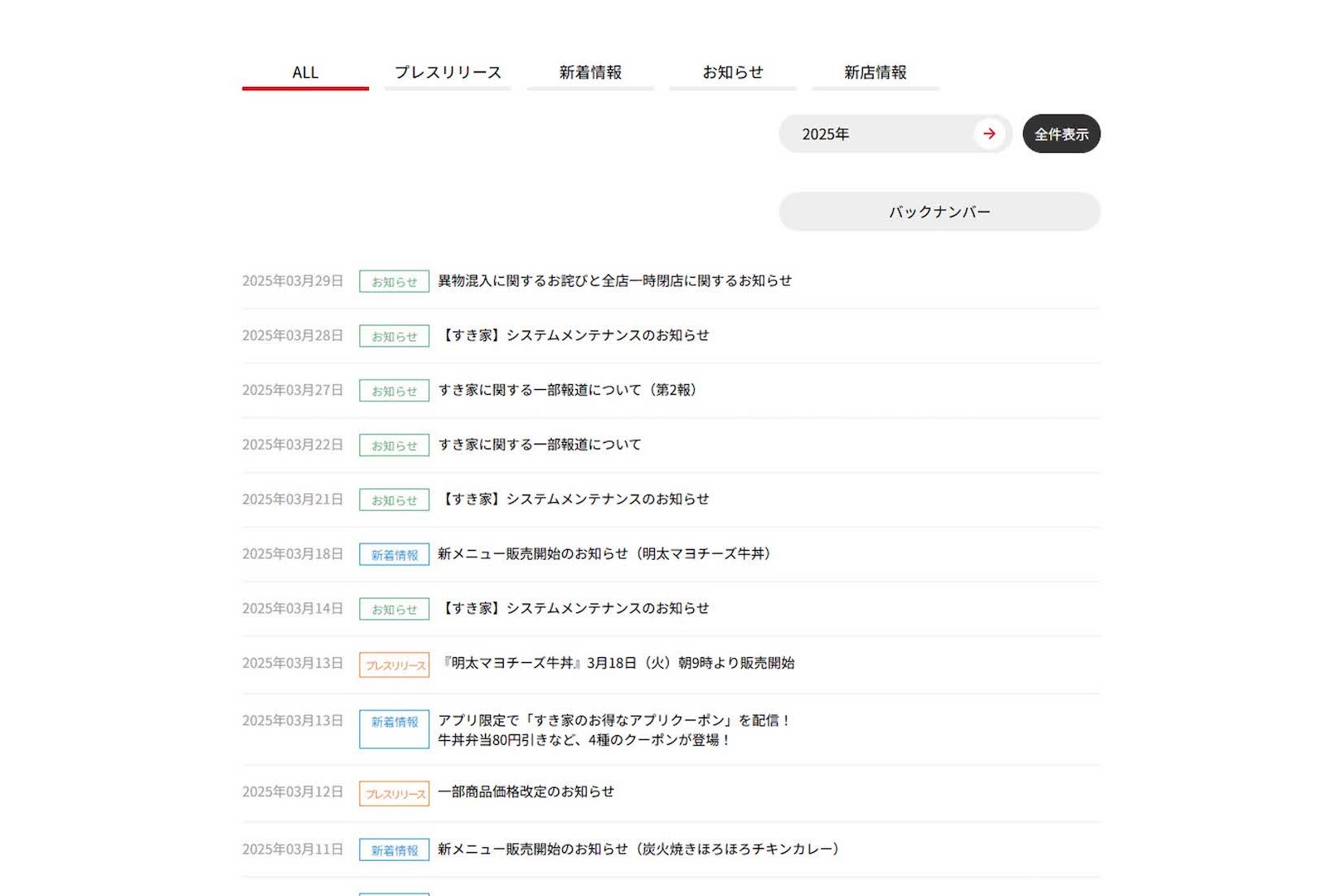
Task: Open the announcement about 異物混入に関するお詫び
Action: 614,280
